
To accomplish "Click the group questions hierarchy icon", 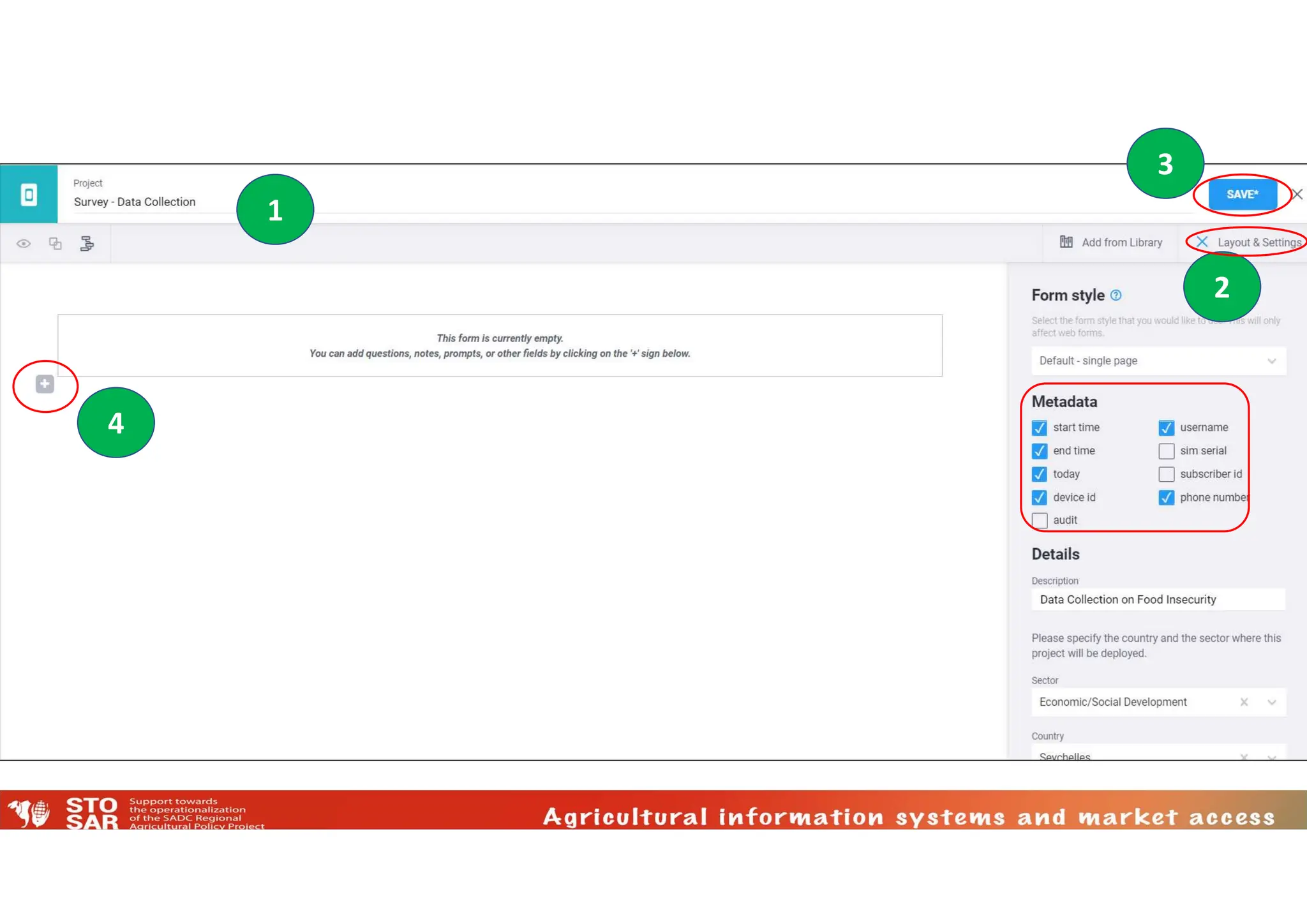I will (87, 243).
